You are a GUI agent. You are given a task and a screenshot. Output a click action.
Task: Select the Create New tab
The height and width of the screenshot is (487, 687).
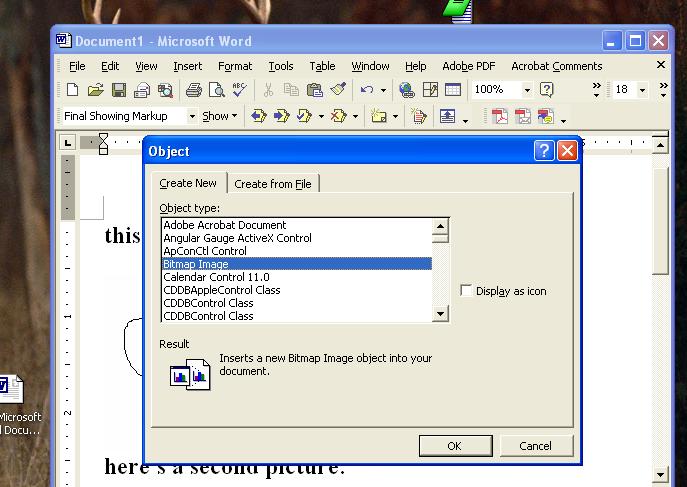(188, 183)
